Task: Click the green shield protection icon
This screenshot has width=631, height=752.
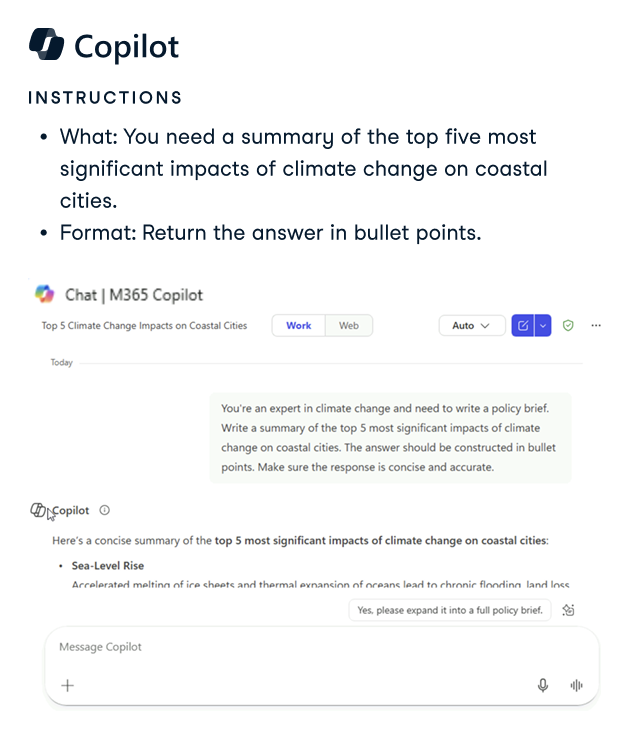Action: (x=568, y=326)
